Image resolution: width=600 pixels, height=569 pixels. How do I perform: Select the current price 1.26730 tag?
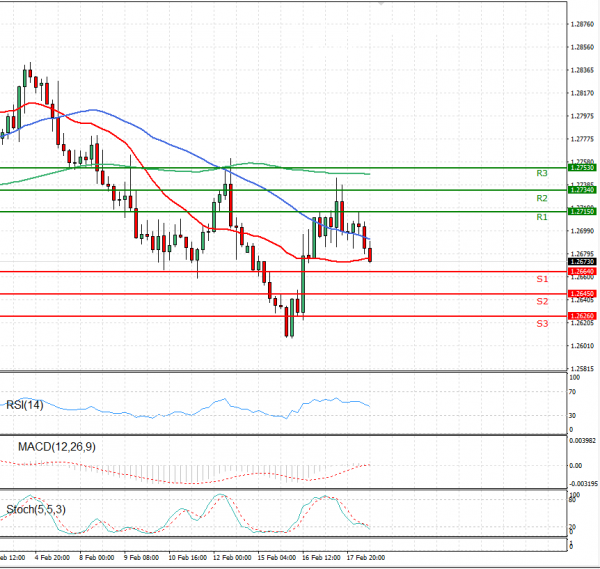[582, 262]
